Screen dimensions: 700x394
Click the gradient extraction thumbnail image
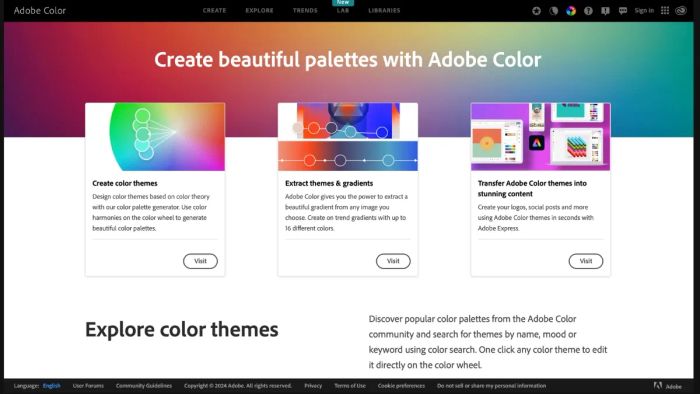tap(348, 137)
